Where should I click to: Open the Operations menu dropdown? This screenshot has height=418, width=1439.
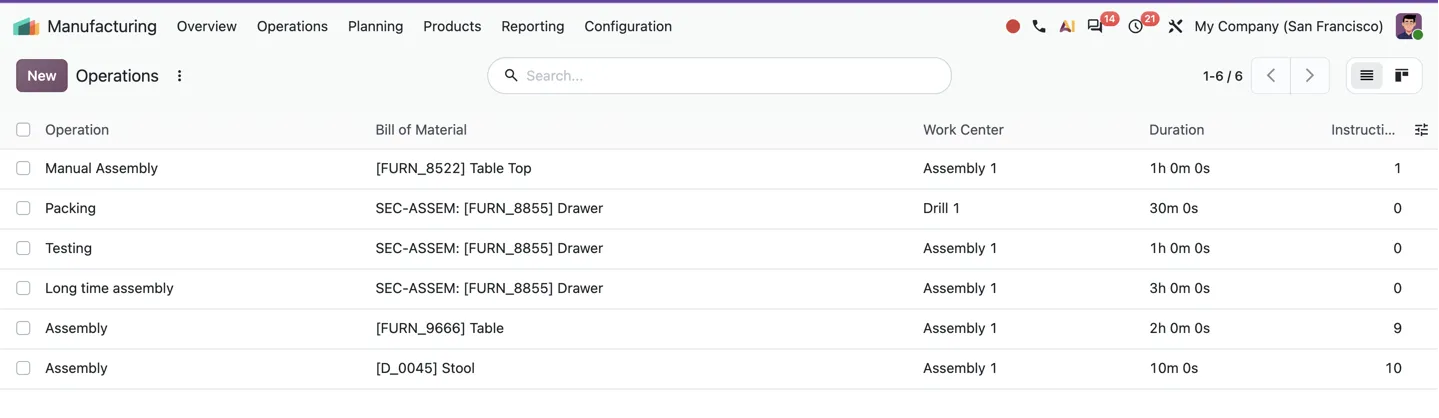tap(292, 27)
